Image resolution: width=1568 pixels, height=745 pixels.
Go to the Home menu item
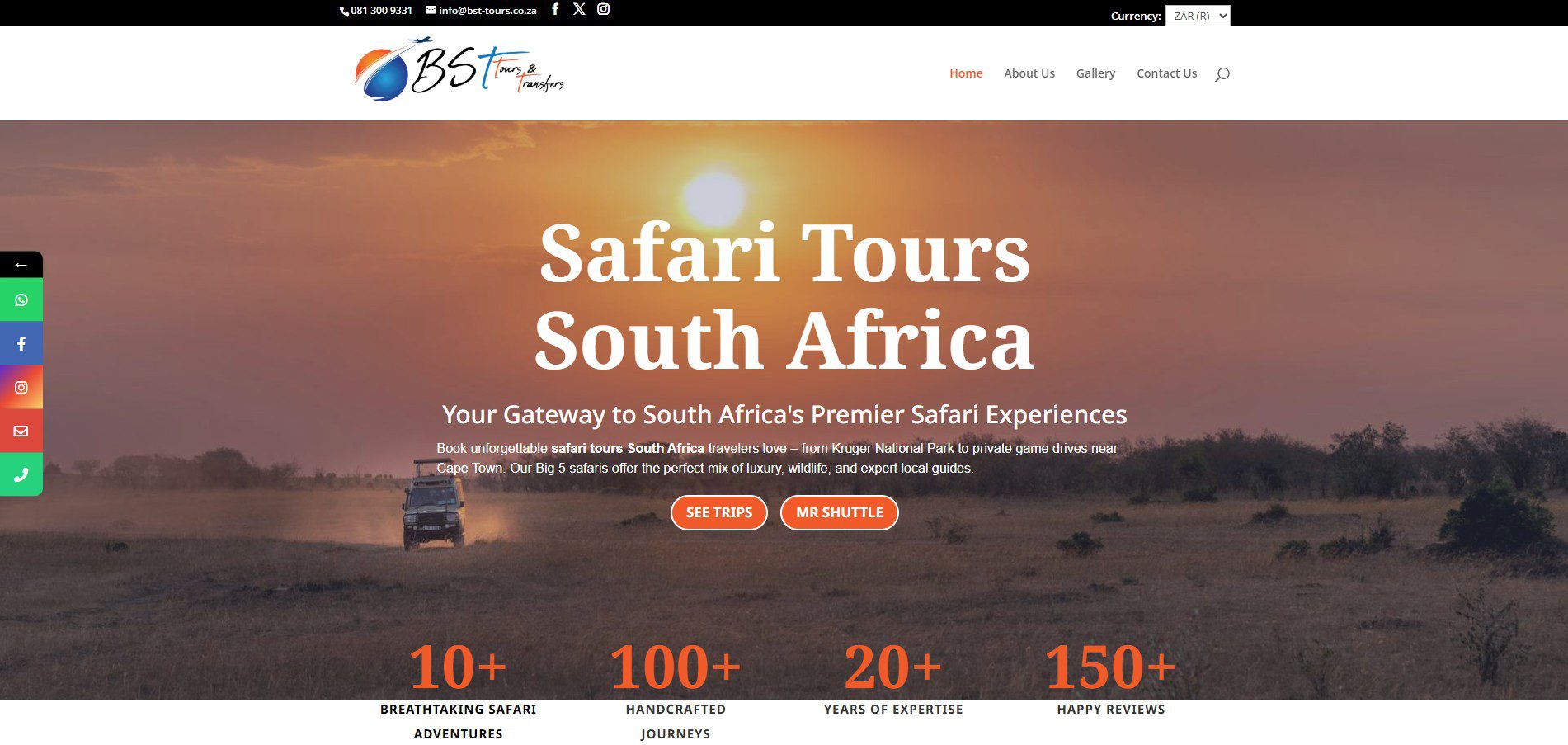[965, 73]
